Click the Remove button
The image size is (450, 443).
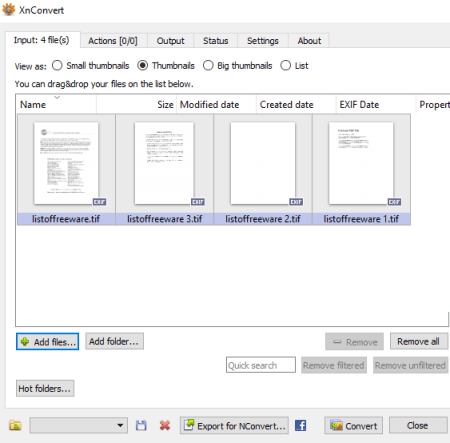pyautogui.click(x=354, y=342)
